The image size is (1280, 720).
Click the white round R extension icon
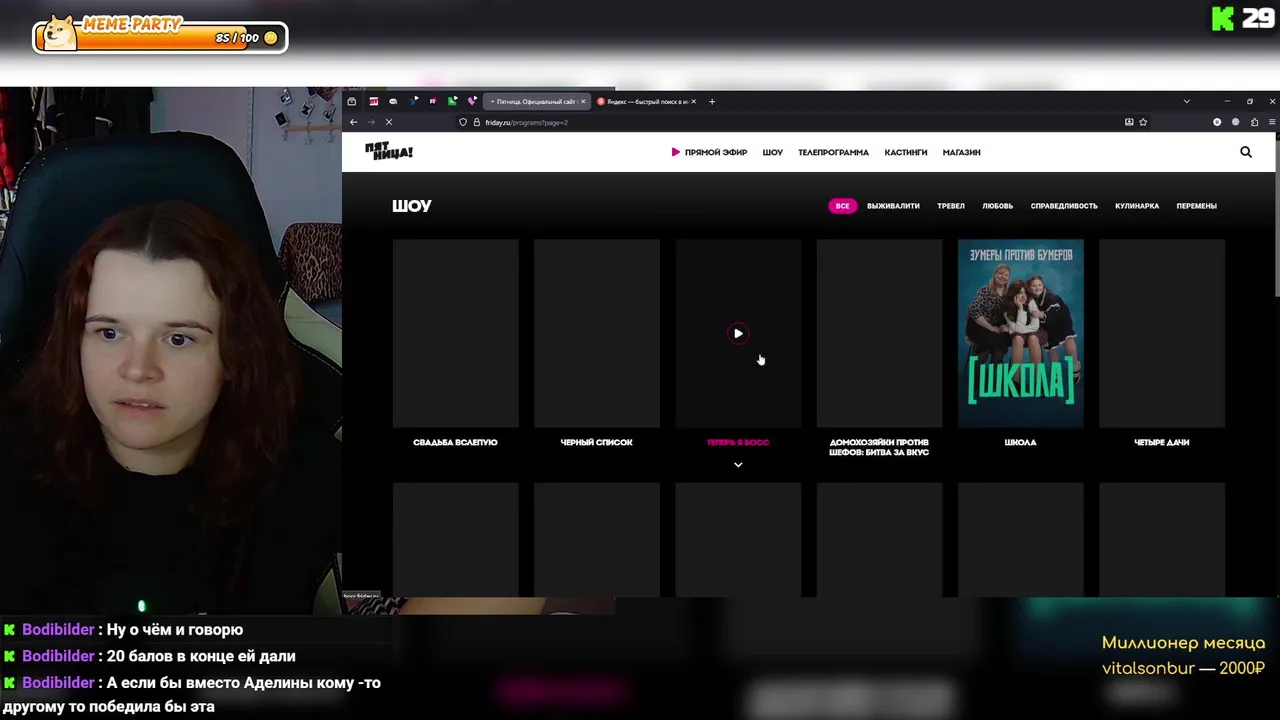[1217, 122]
